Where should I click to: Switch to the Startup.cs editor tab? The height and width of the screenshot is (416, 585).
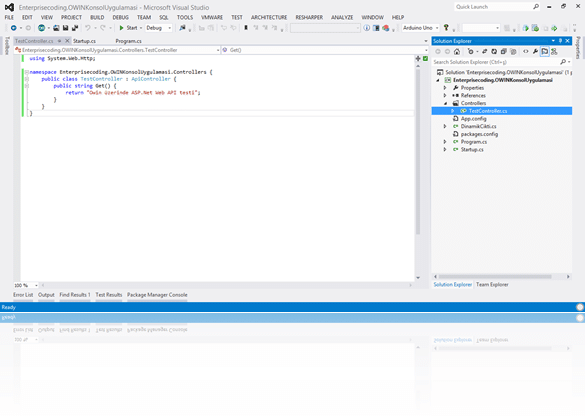(85, 41)
